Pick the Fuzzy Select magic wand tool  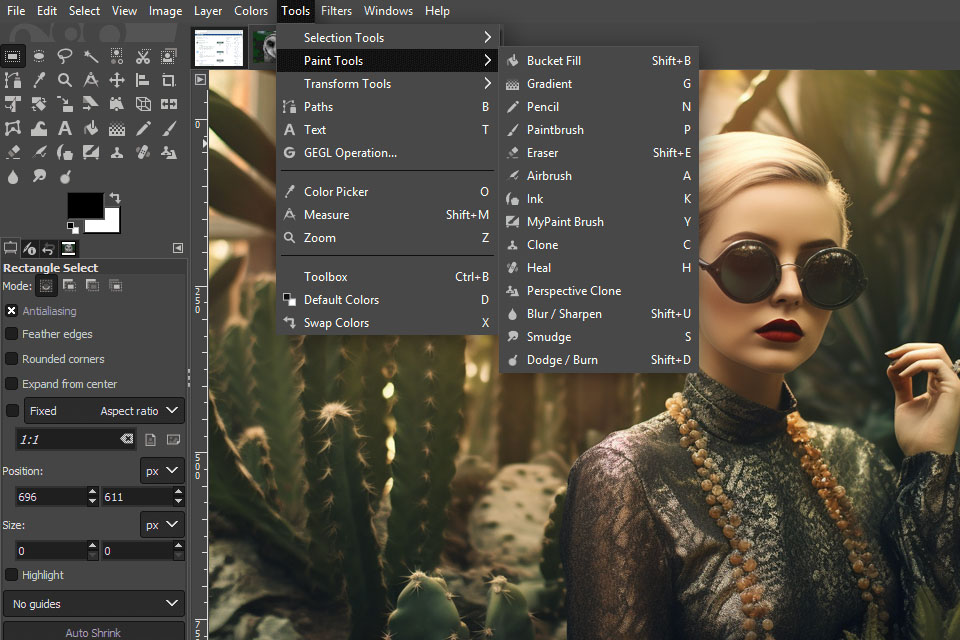click(x=91, y=56)
